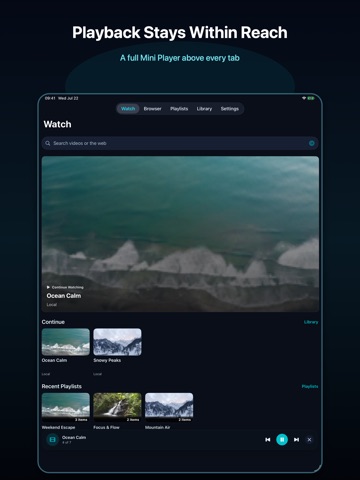Screen dimensions: 360x480
Task: Click the status bar time 09:41
Action: click(50, 98)
